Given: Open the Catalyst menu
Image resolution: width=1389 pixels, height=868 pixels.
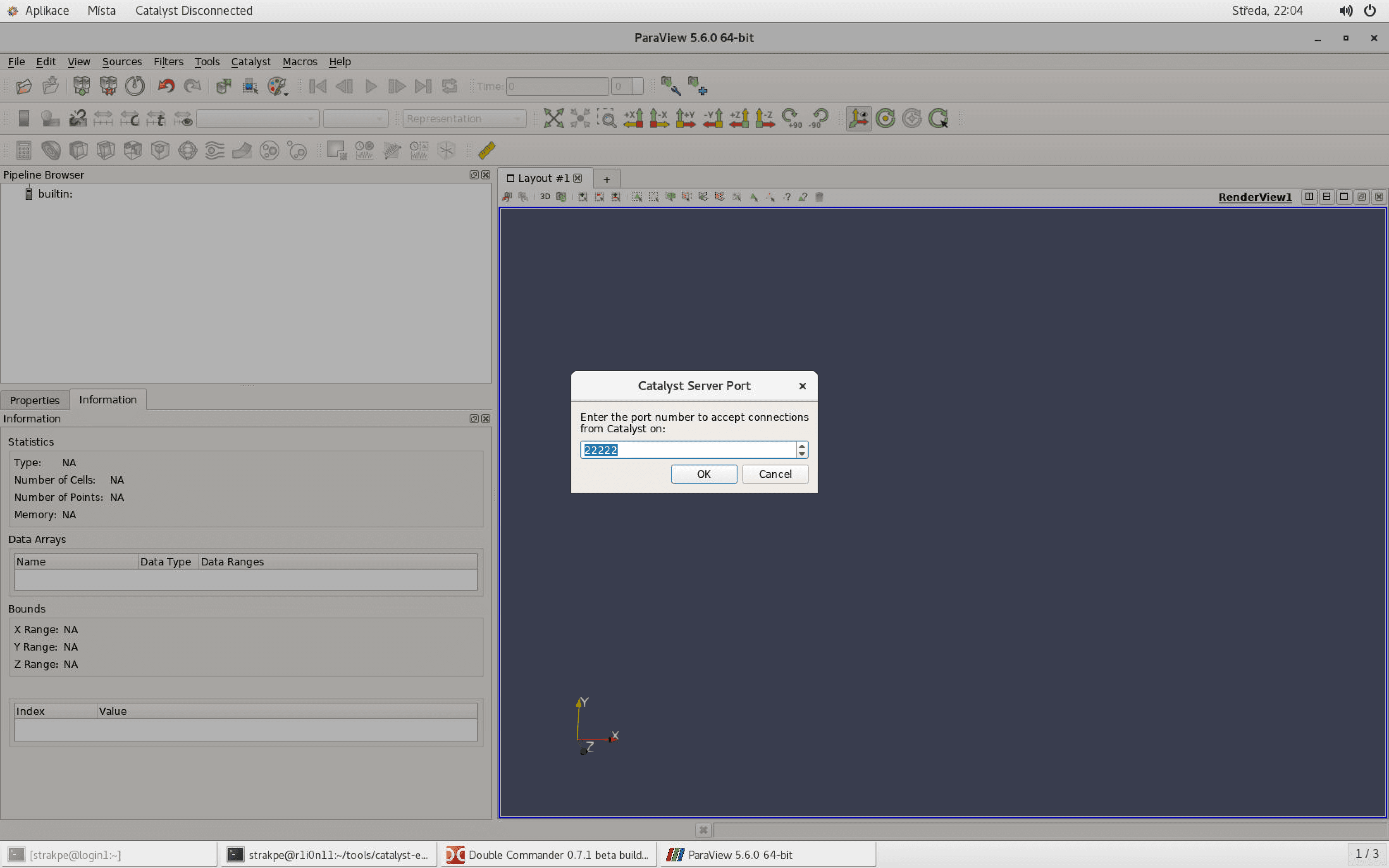Looking at the screenshot, I should pos(251,62).
